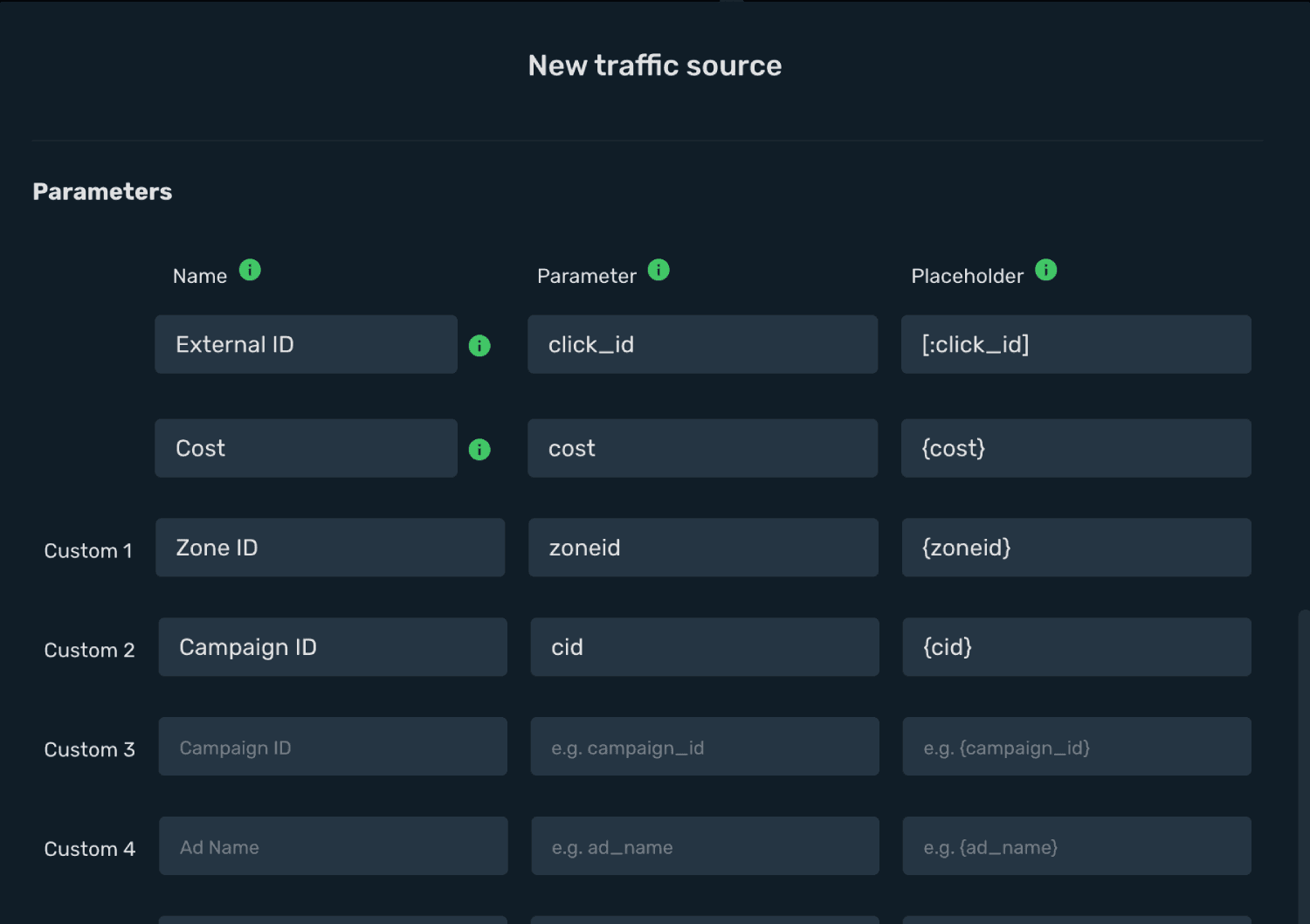Open the External ID row info icon
The height and width of the screenshot is (924, 1310).
[479, 346]
